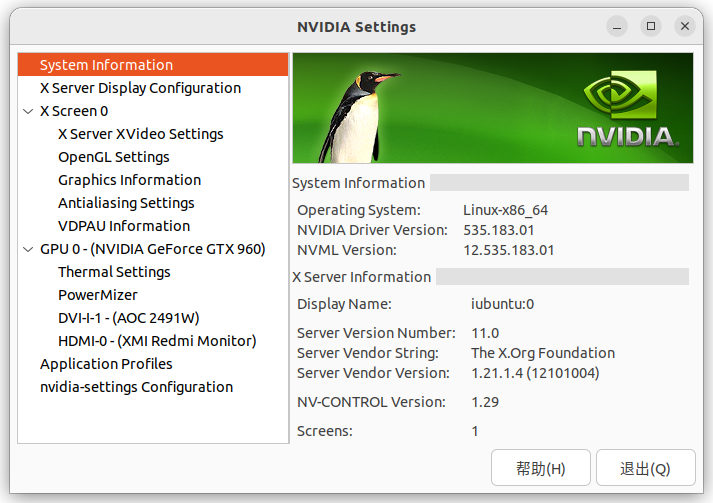Select System Information in the sidebar
This screenshot has height=503, width=713.
pos(153,65)
